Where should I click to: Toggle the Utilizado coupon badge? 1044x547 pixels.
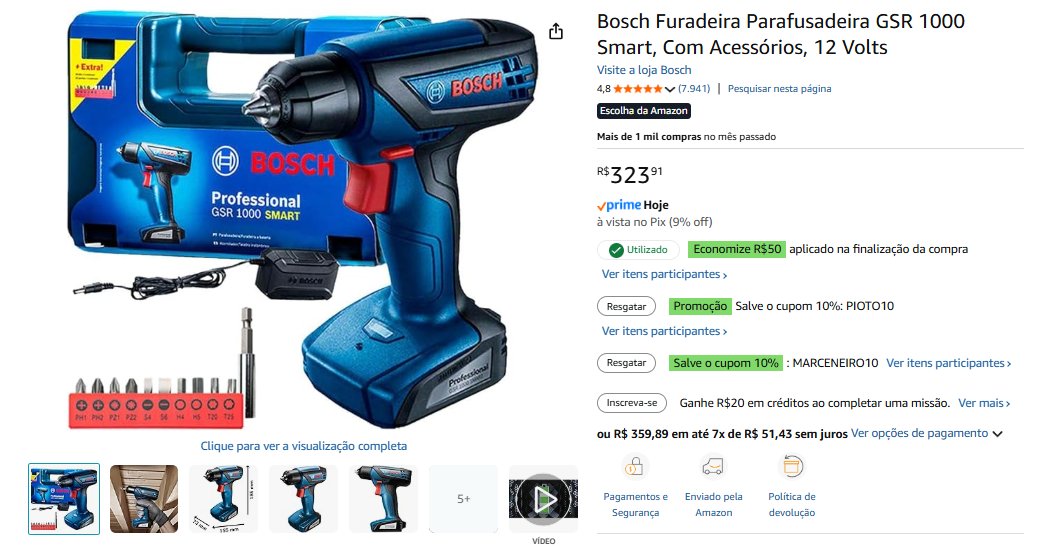pyautogui.click(x=638, y=250)
